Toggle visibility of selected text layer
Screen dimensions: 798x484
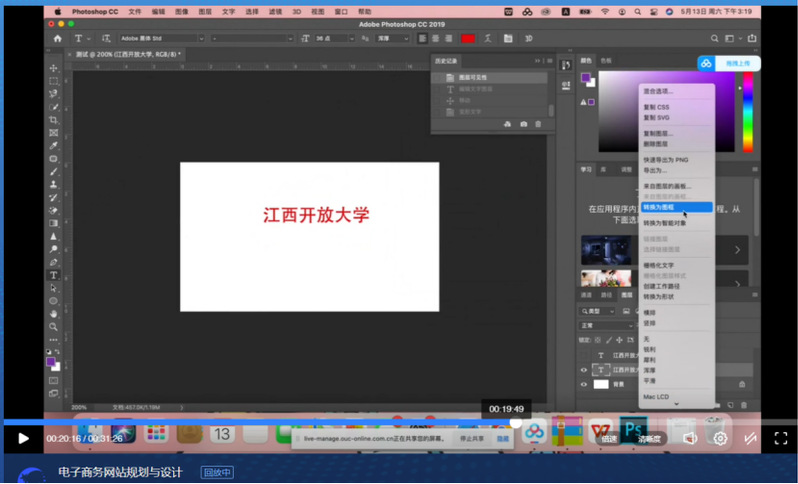coord(585,369)
